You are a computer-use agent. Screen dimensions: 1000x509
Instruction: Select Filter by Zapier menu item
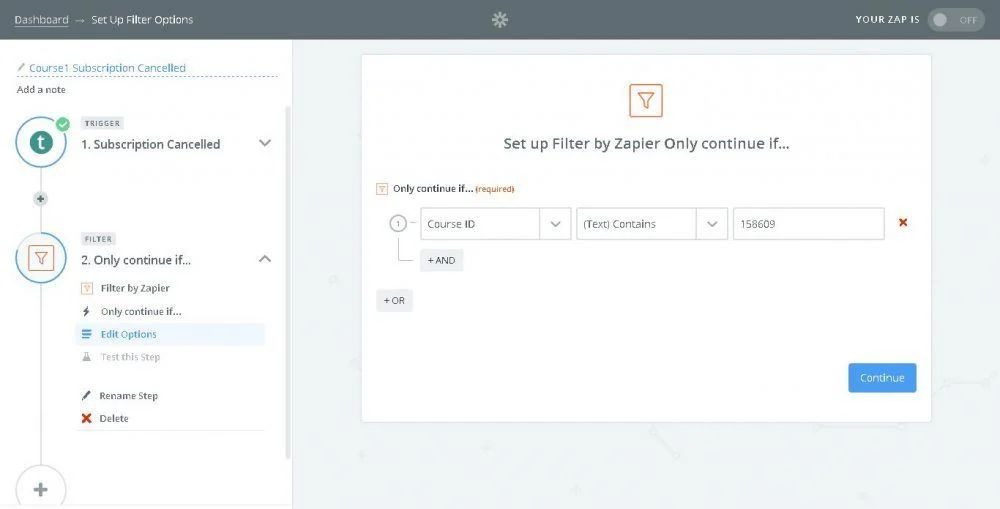pyautogui.click(x=135, y=288)
